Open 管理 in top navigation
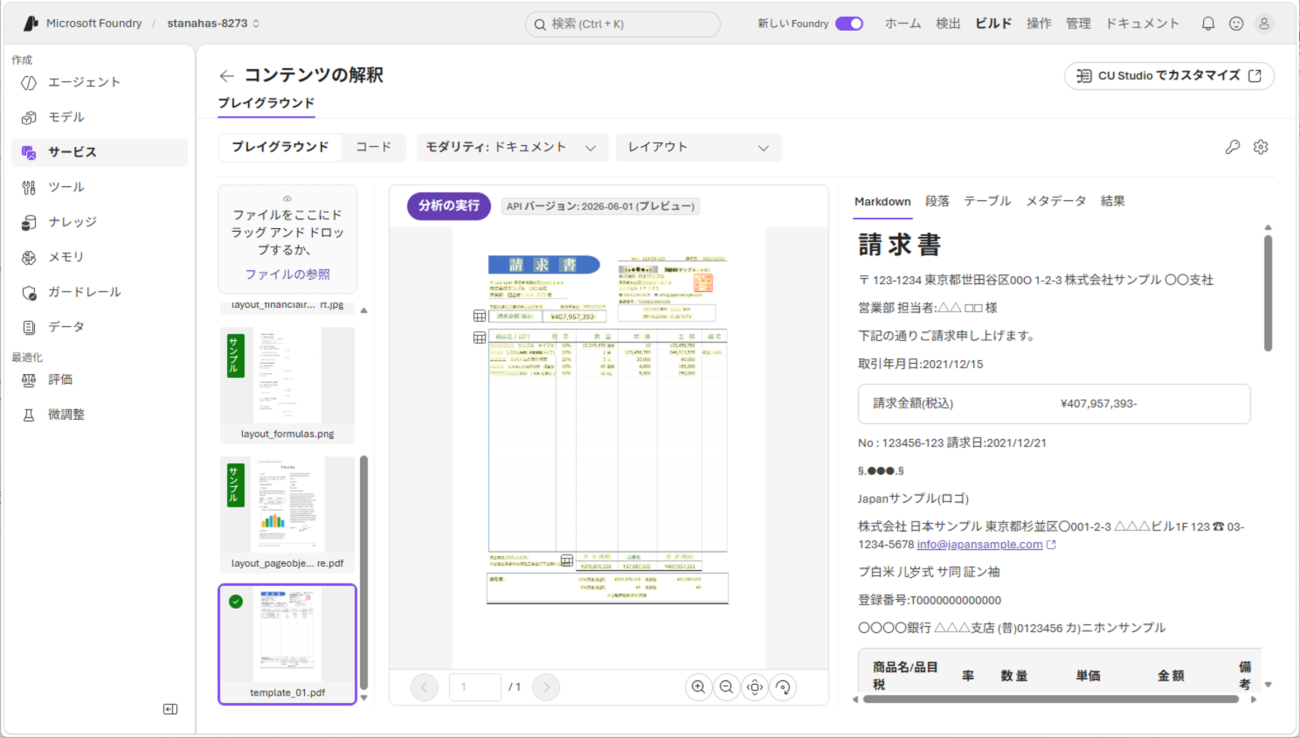 [x=1078, y=23]
